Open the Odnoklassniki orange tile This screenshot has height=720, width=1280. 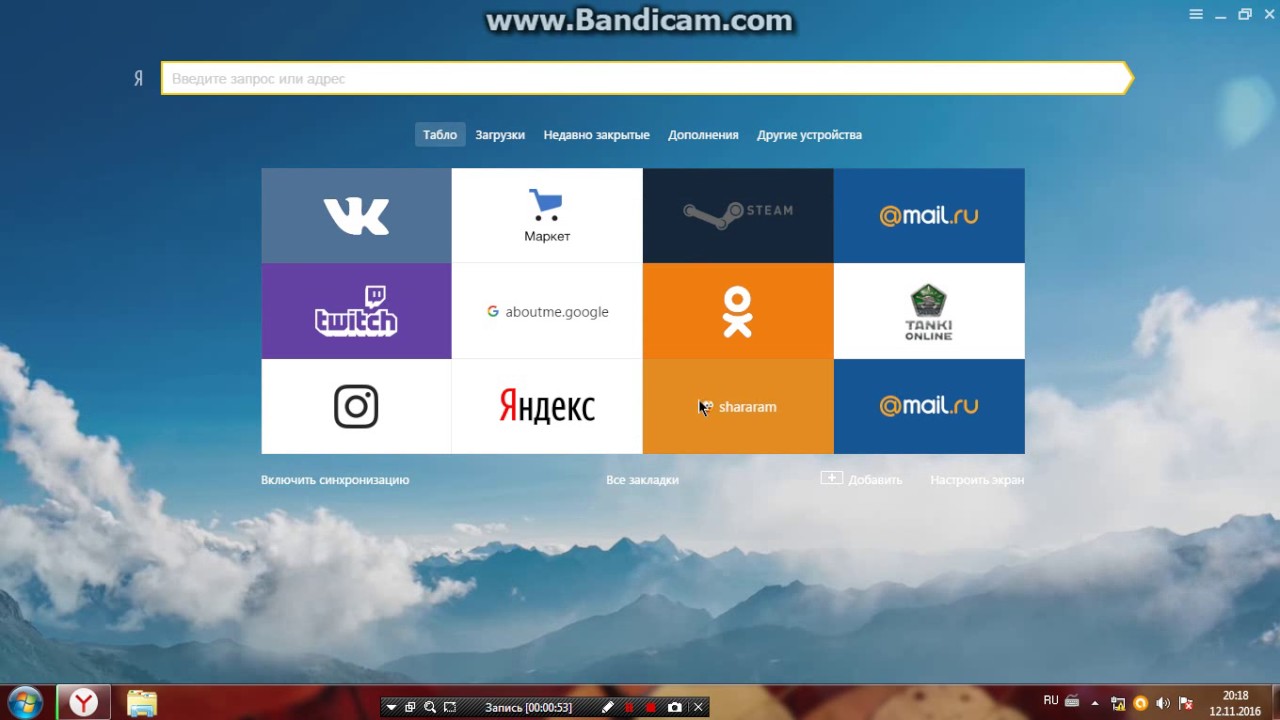738,311
